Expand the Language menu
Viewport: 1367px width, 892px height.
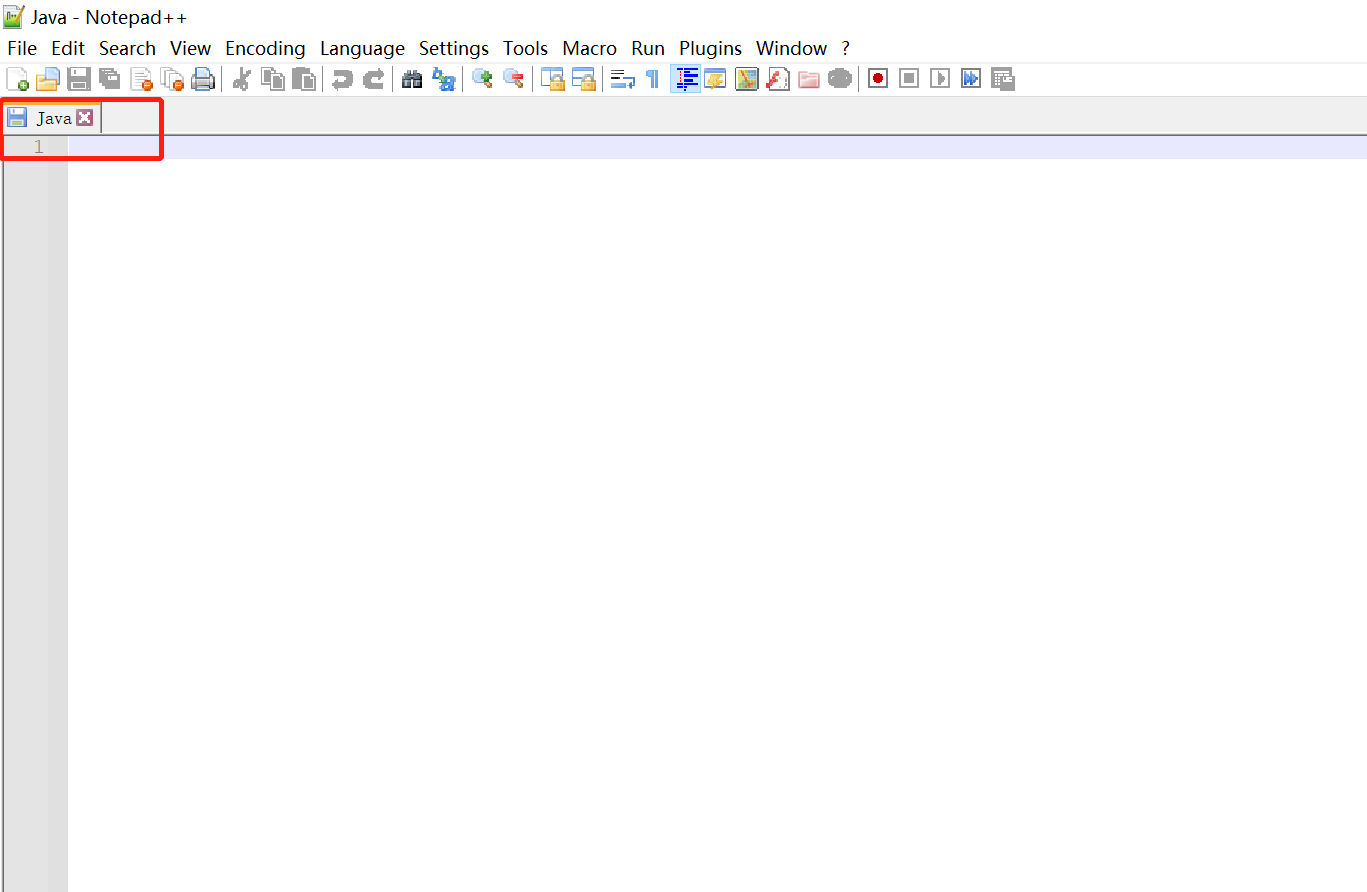tap(362, 48)
